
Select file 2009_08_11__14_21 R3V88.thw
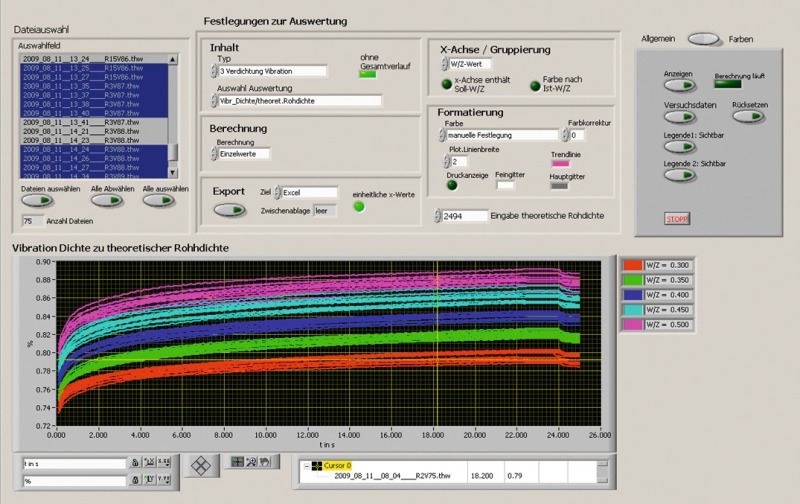tap(94, 131)
